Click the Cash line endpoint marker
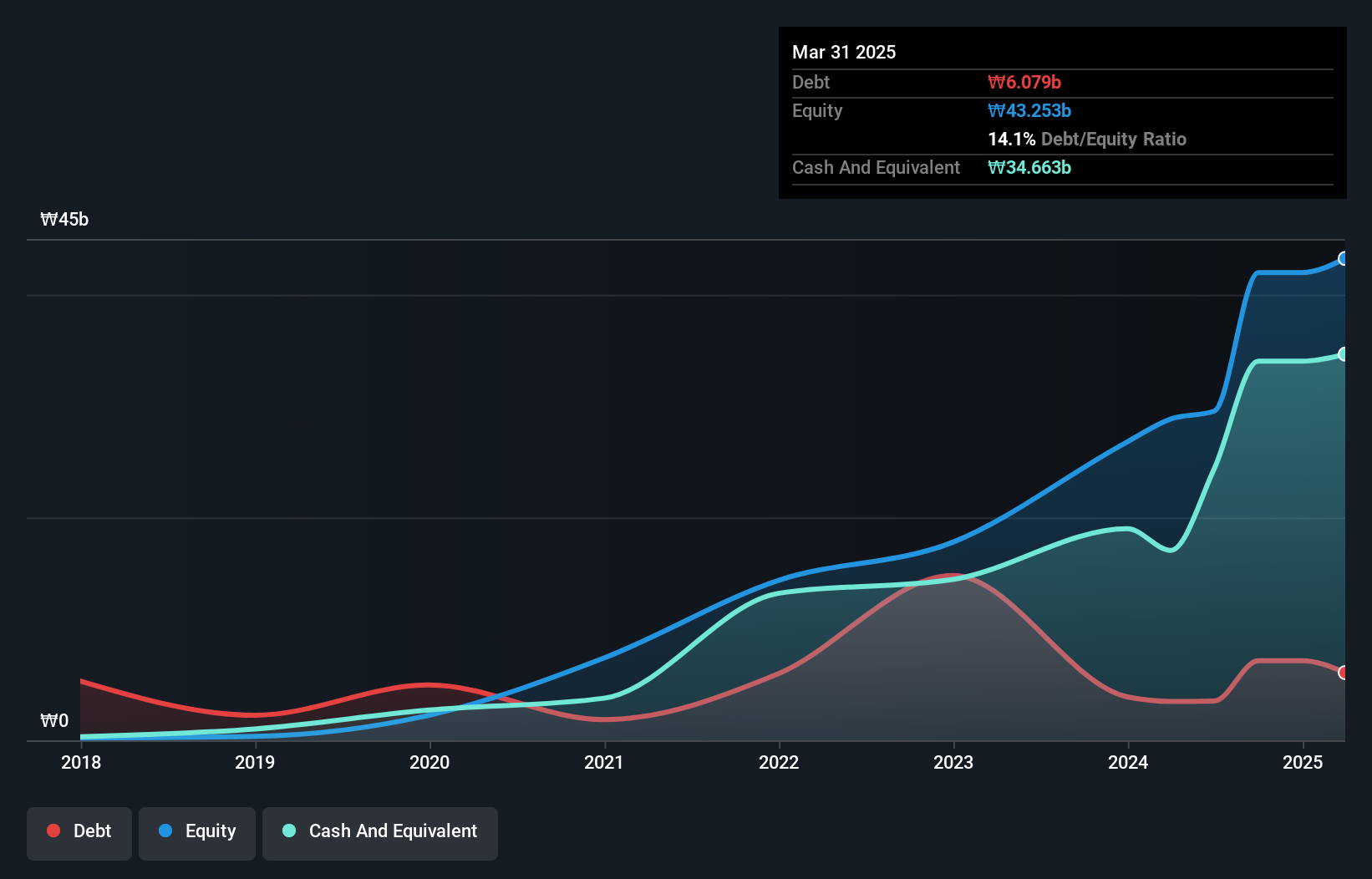The height and width of the screenshot is (879, 1372). click(1344, 353)
